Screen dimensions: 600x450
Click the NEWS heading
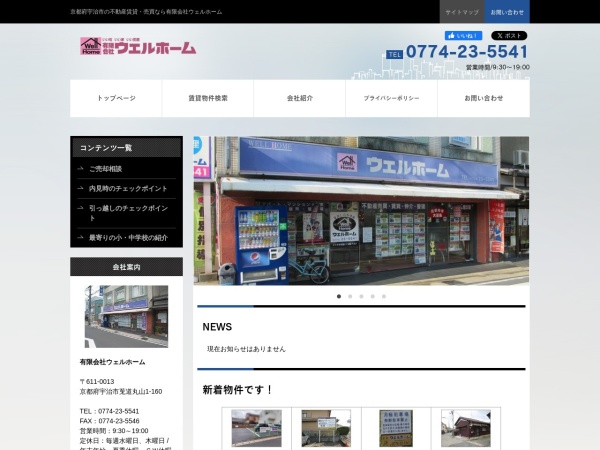click(217, 327)
